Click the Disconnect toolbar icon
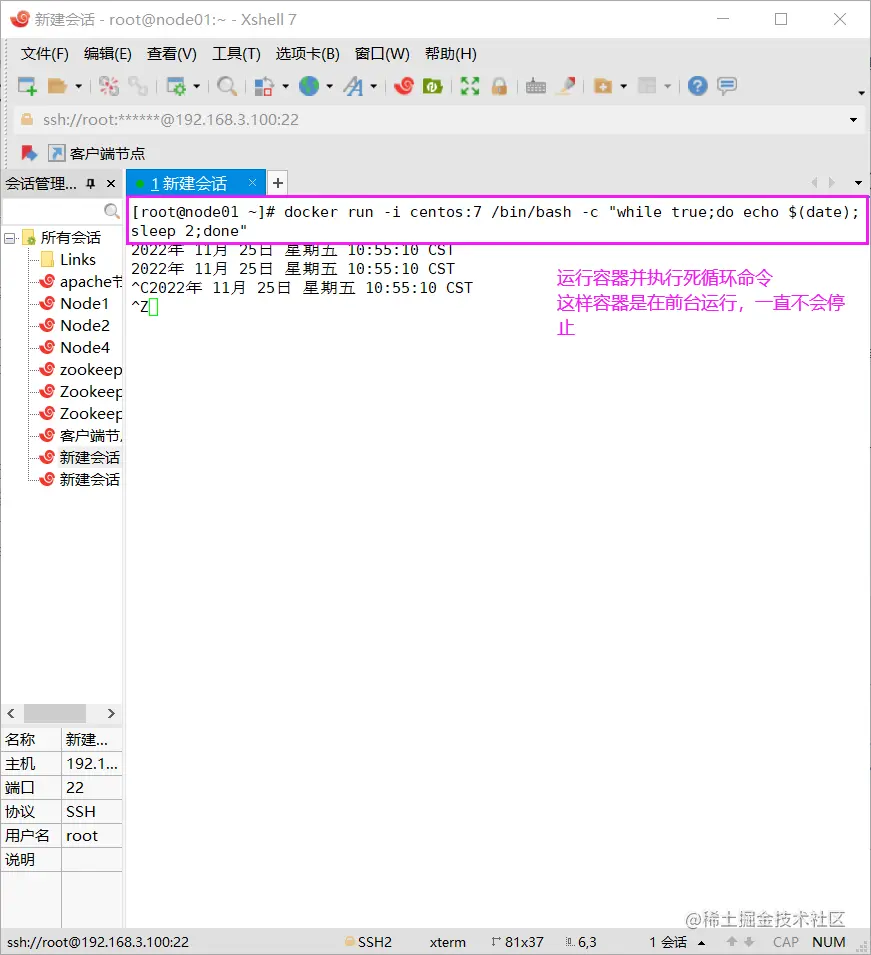 (x=109, y=86)
